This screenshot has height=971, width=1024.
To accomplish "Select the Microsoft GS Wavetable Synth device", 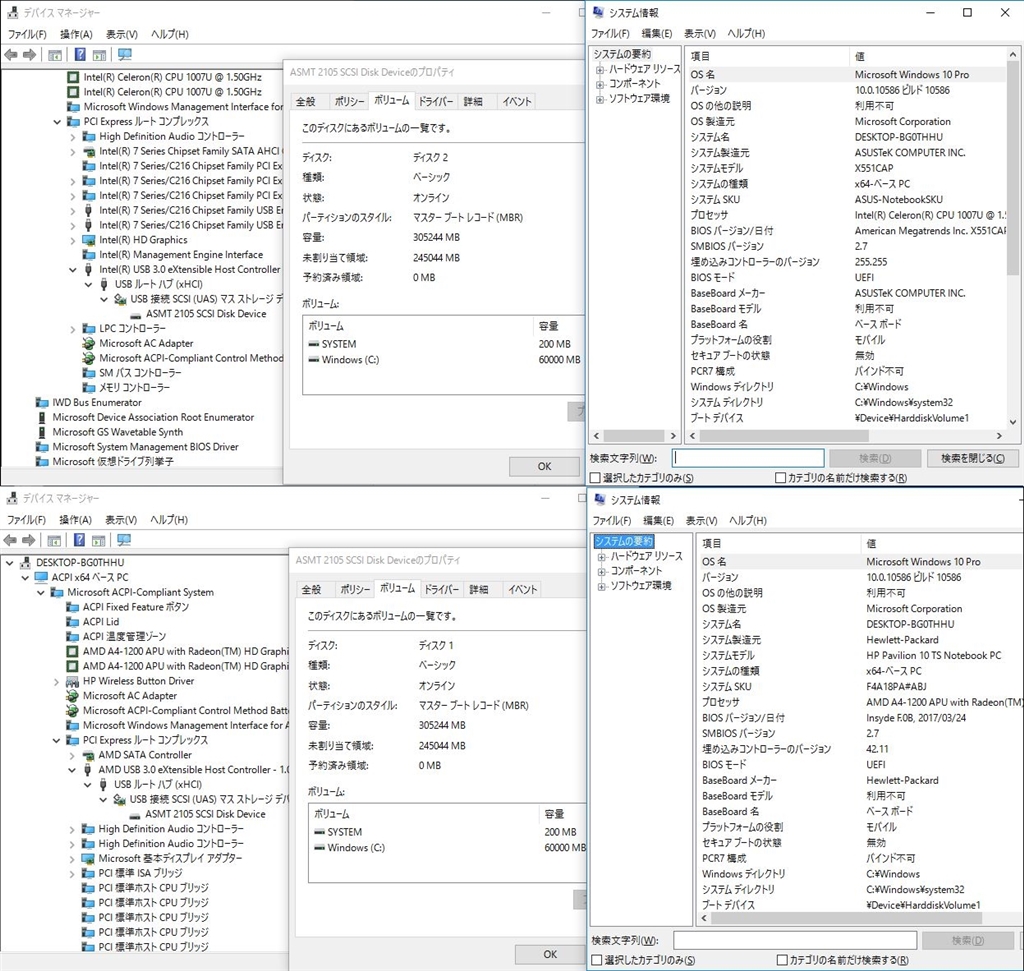I will coord(117,432).
